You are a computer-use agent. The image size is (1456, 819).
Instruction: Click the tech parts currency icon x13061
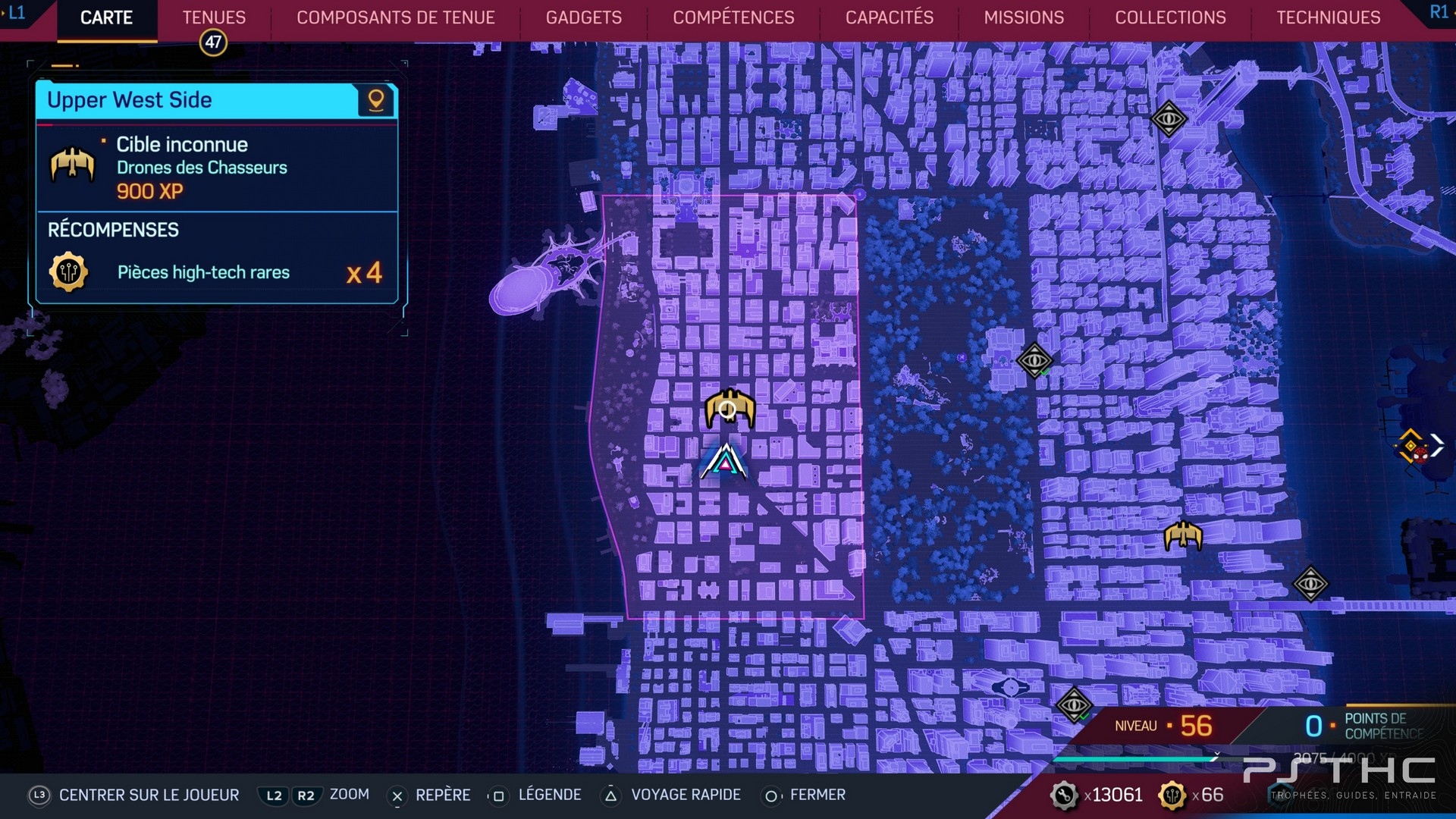tap(1064, 795)
